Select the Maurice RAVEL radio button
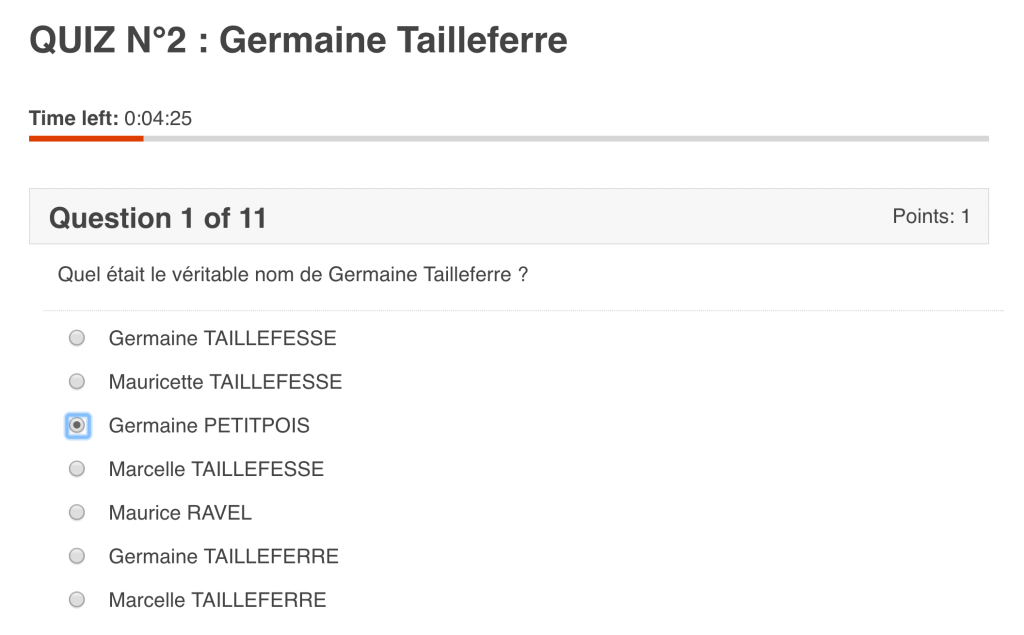 (x=77, y=512)
